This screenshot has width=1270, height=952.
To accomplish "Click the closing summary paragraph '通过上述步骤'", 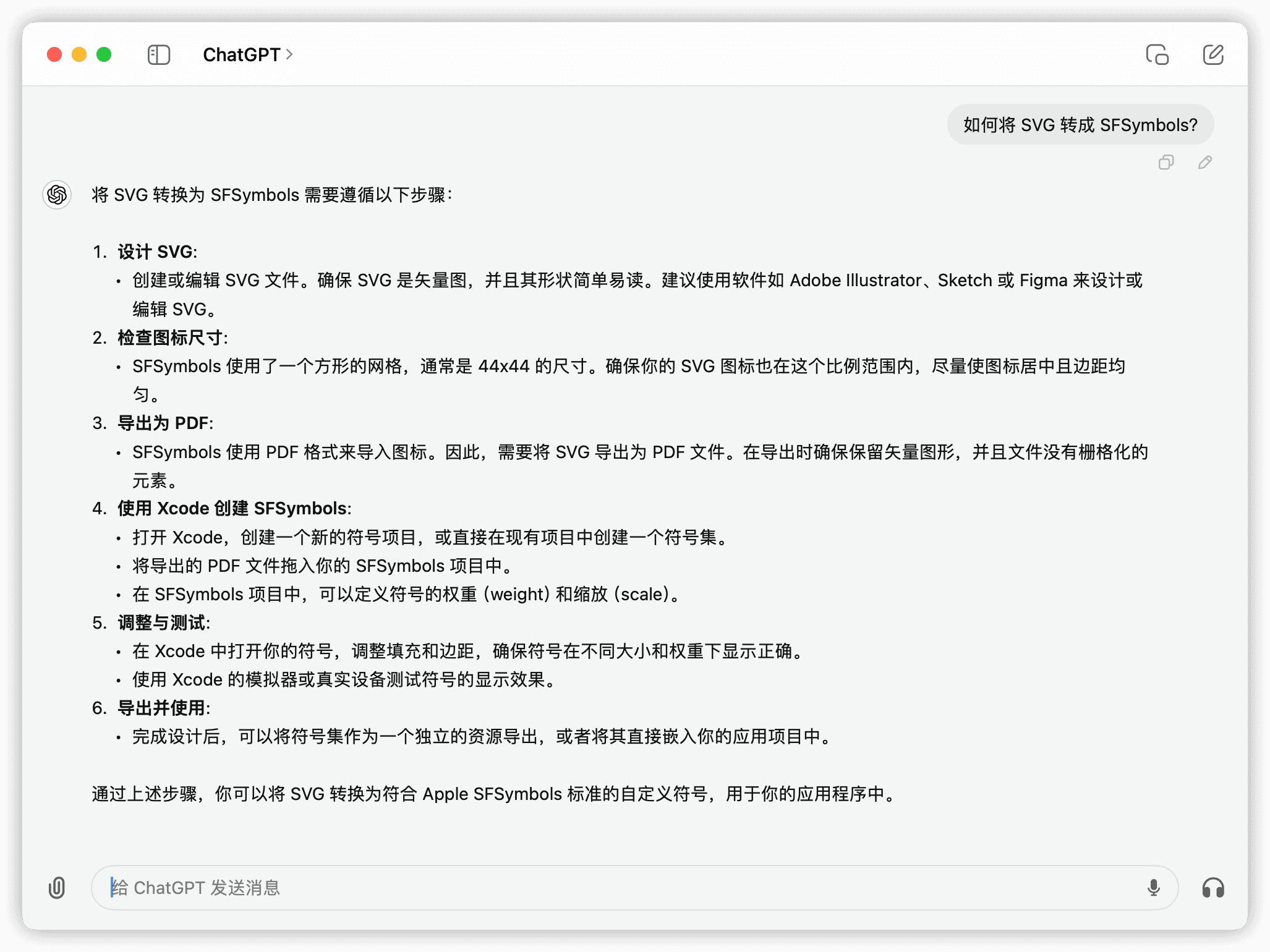I will pos(493,794).
